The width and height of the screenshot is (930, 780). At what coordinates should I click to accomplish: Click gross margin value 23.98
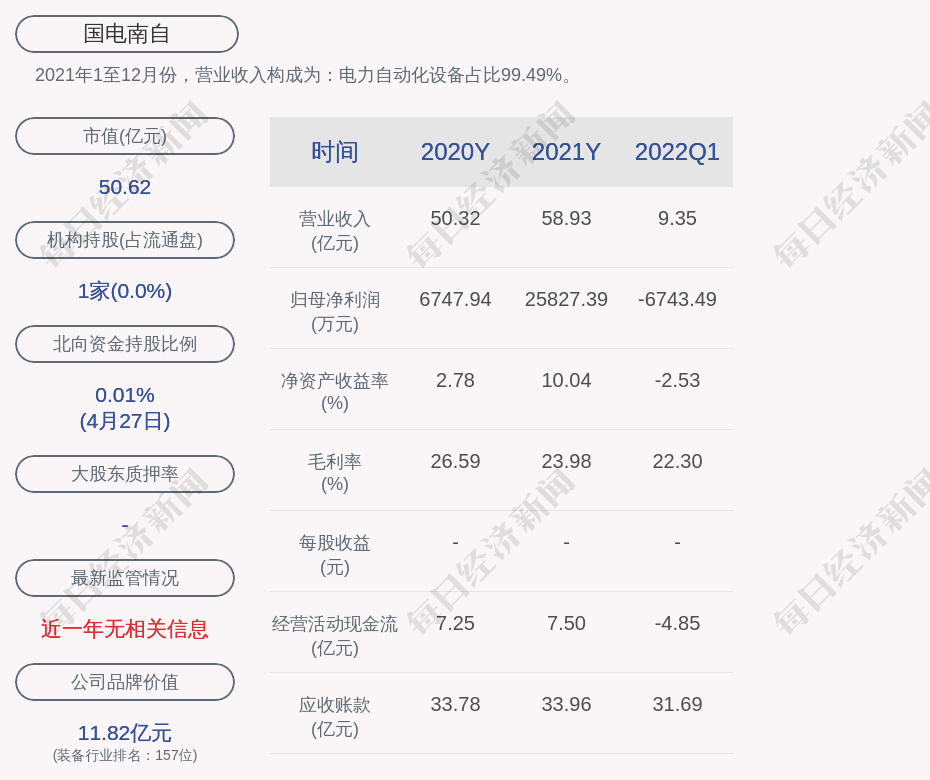pyautogui.click(x=566, y=461)
